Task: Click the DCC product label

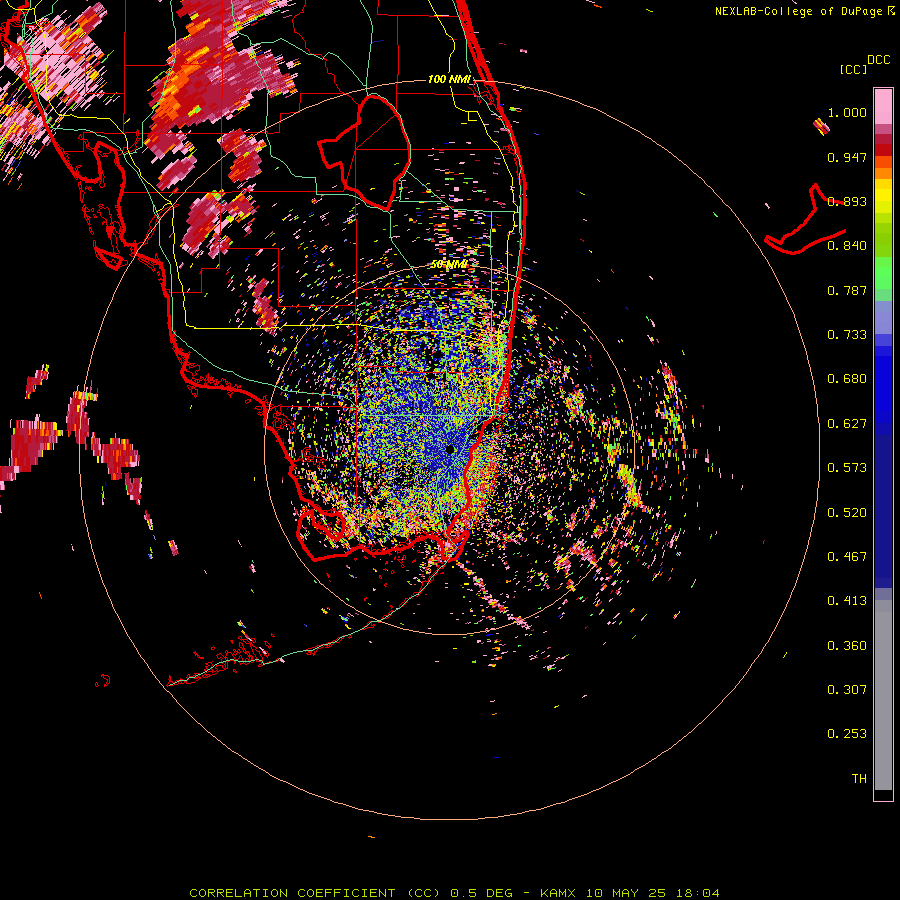Action: [x=878, y=60]
